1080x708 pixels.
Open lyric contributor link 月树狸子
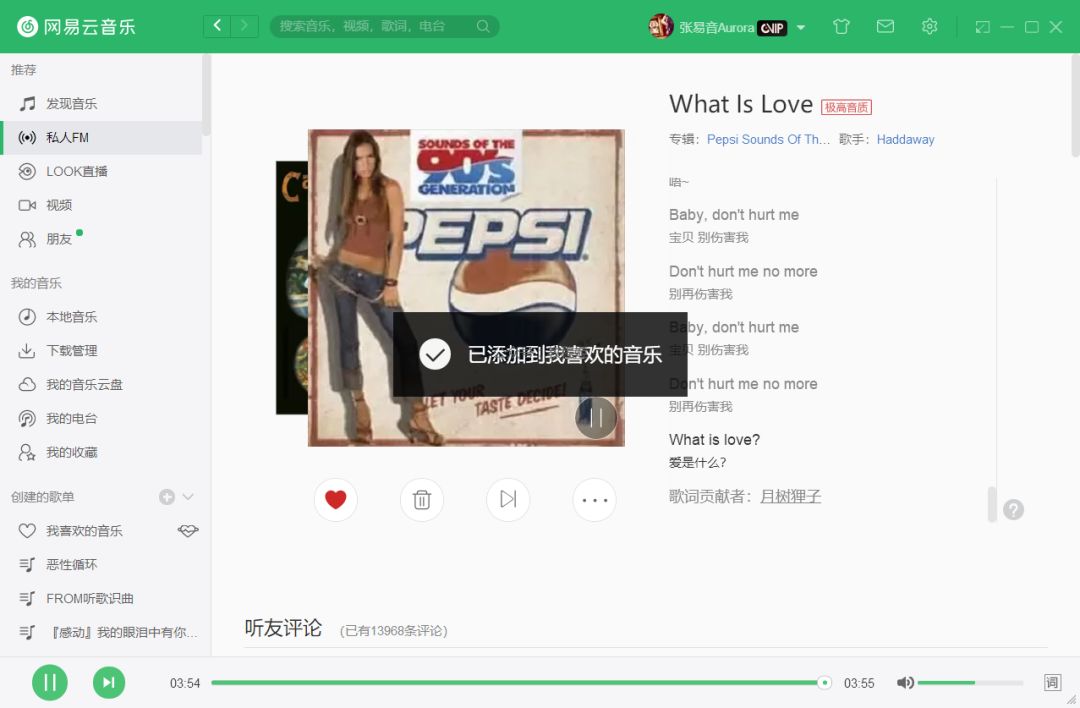790,496
